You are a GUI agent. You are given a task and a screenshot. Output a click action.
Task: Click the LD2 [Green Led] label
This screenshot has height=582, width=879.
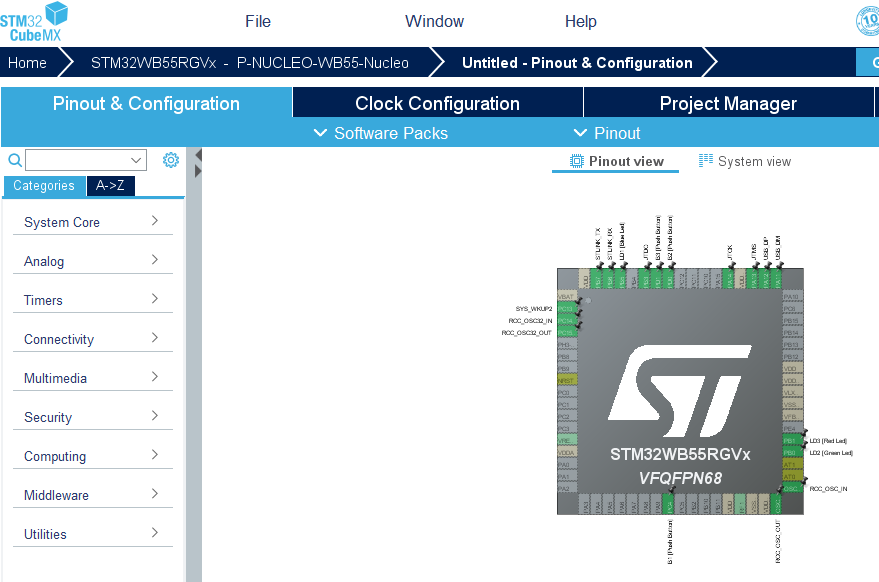pos(831,452)
